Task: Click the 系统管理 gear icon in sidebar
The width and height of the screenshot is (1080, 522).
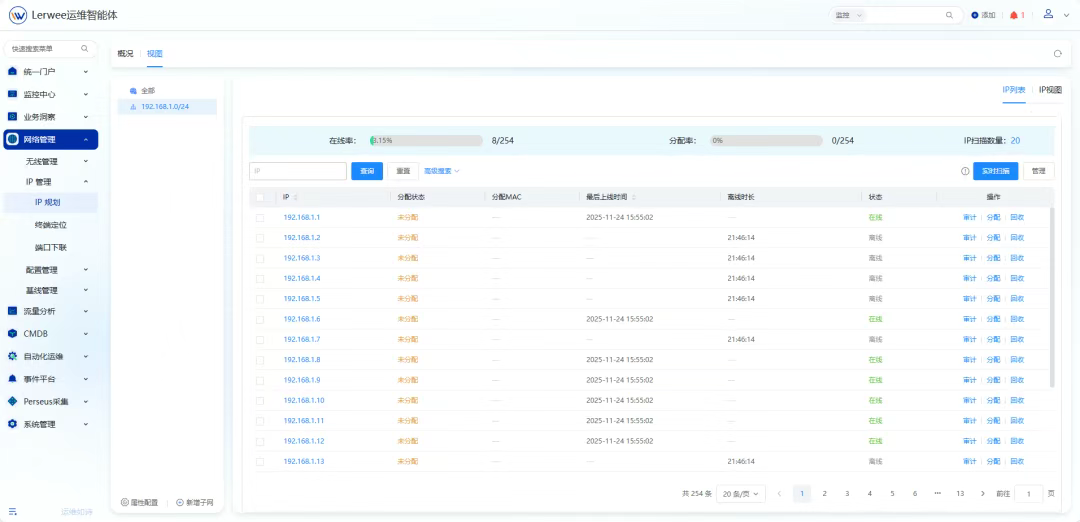Action: [12, 424]
